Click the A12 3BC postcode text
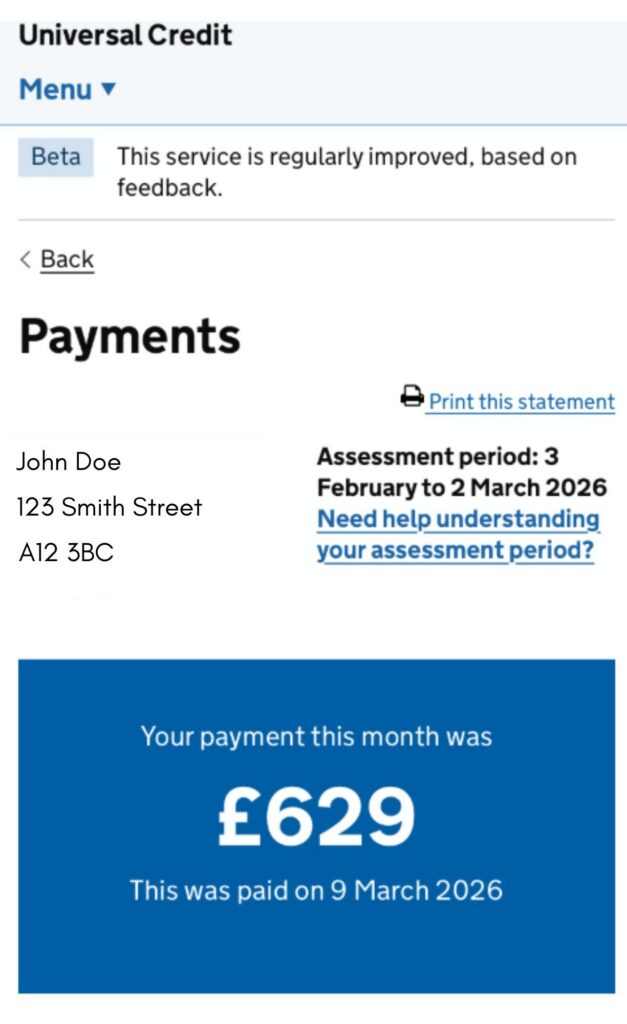This screenshot has height=1024, width=627. point(66,552)
